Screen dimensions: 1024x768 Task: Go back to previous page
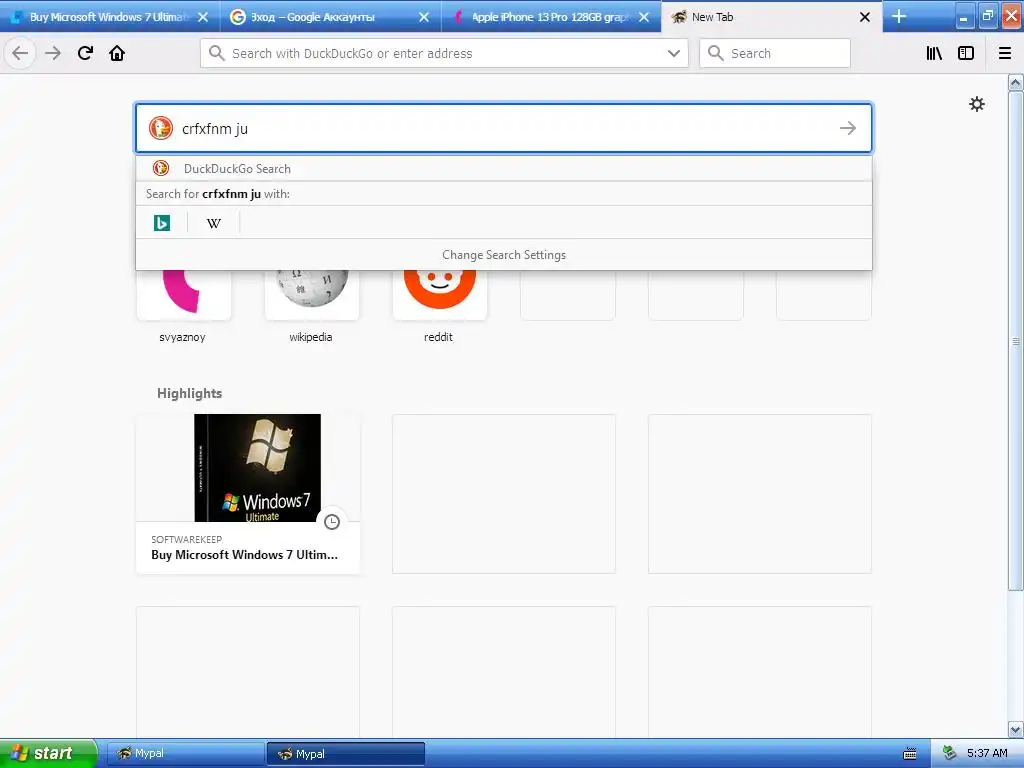(x=20, y=54)
